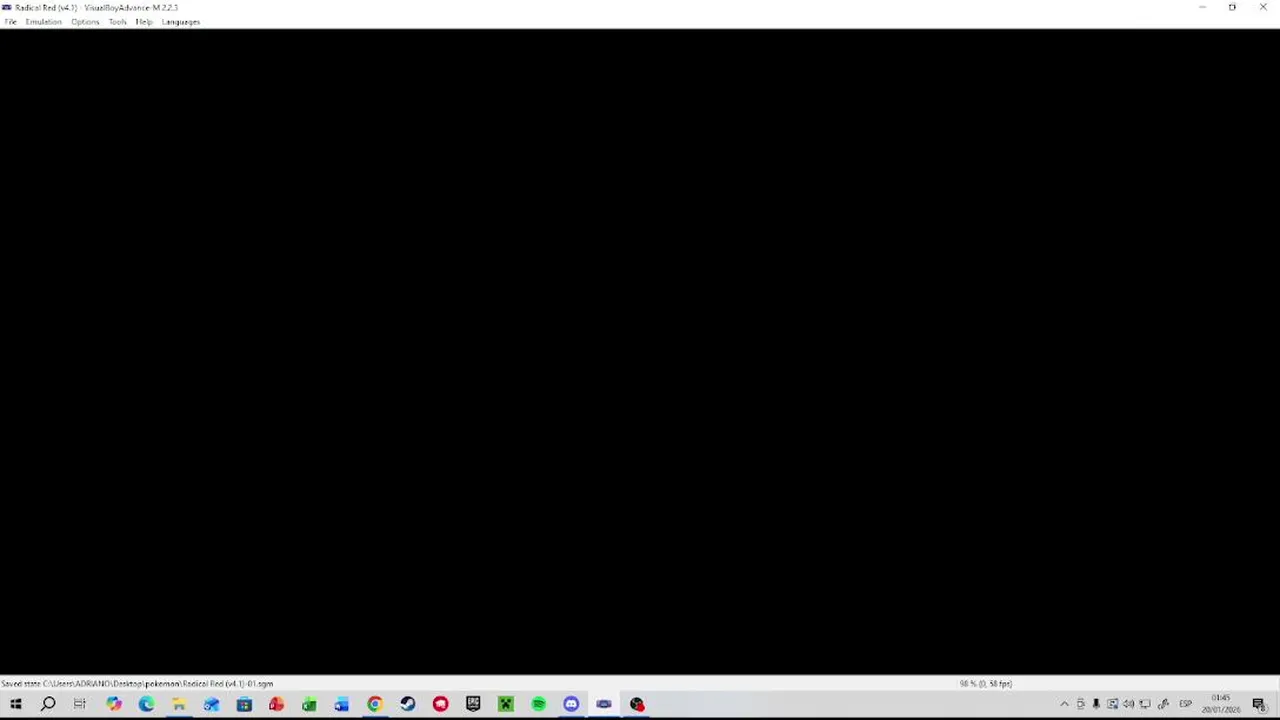Open the Windows Start menu
The image size is (1280, 720).
point(16,704)
